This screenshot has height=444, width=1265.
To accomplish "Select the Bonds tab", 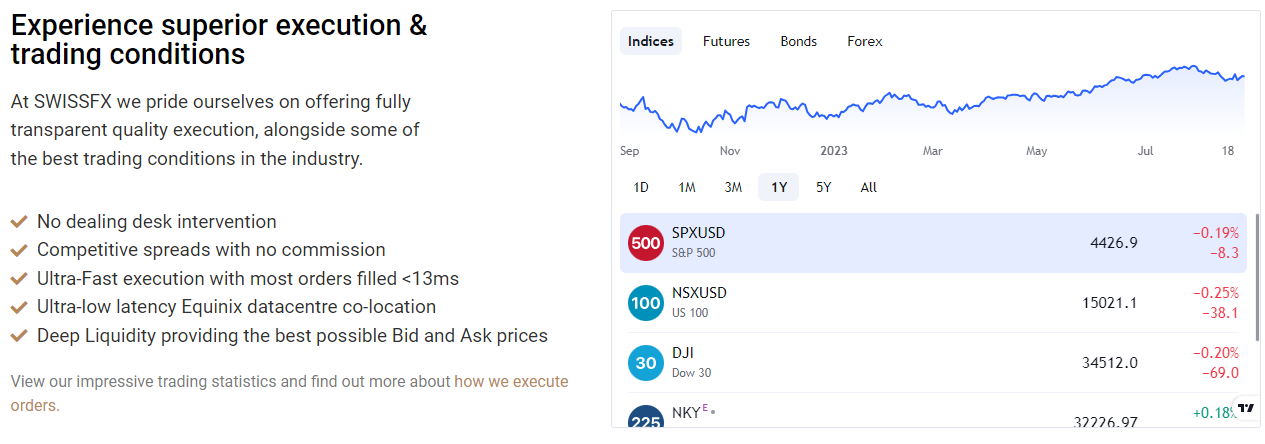I will 798,41.
